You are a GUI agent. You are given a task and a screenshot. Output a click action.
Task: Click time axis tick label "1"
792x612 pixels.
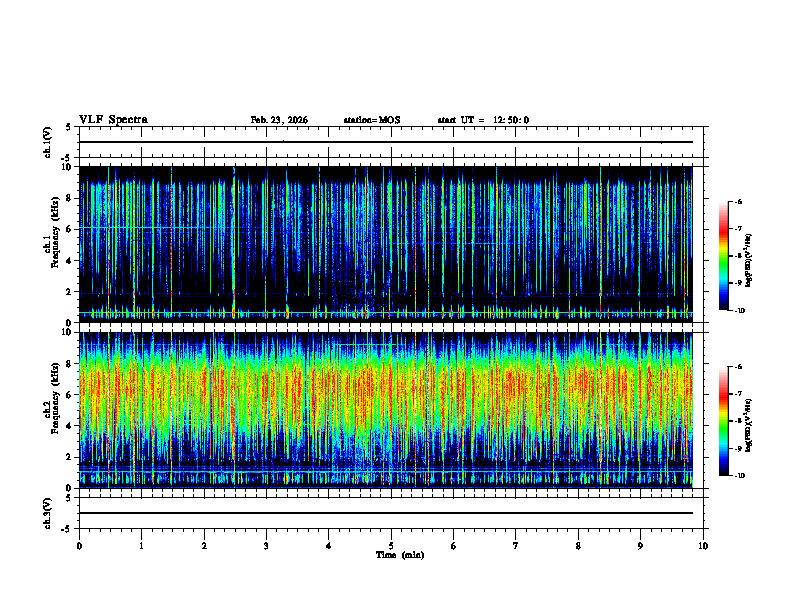pyautogui.click(x=141, y=546)
